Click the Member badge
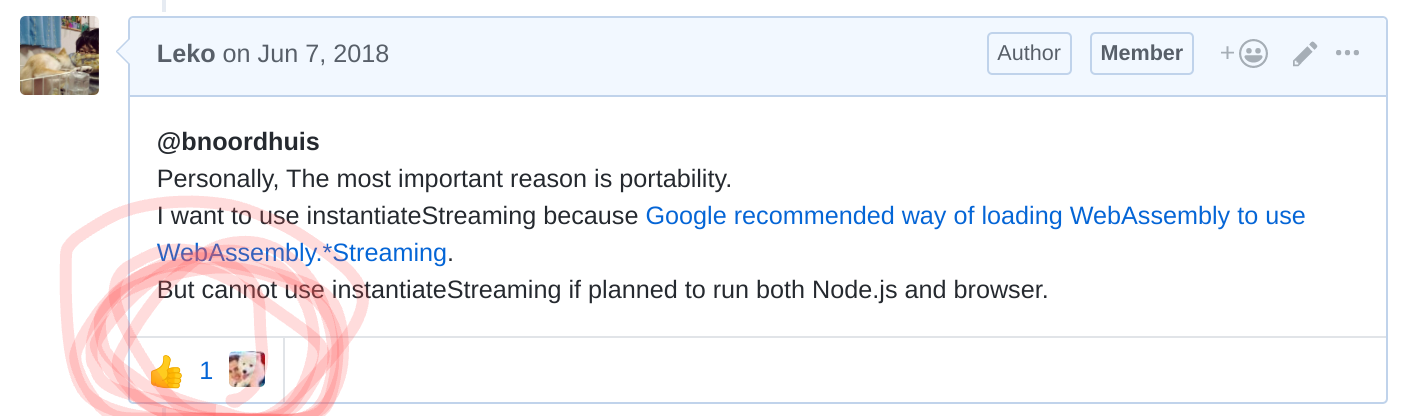The height and width of the screenshot is (416, 1403). tap(1142, 54)
